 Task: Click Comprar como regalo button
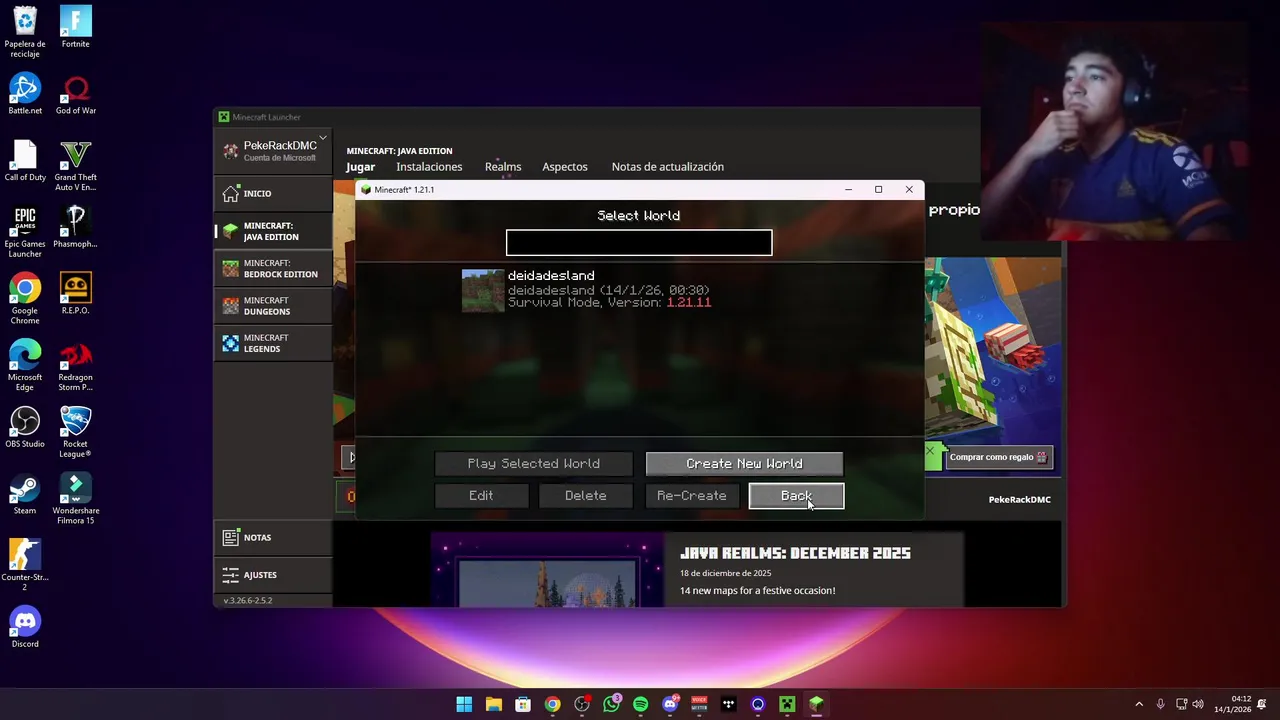997,457
